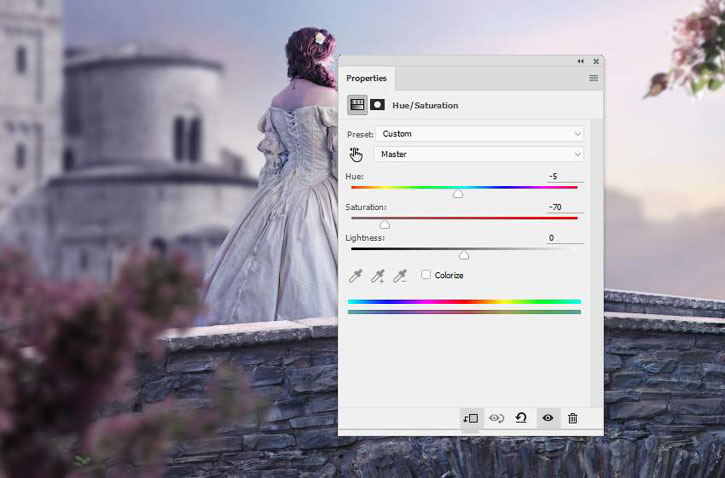Image resolution: width=725 pixels, height=478 pixels.
Task: Clip adjustment to the layer below
Action: pyautogui.click(x=471, y=418)
